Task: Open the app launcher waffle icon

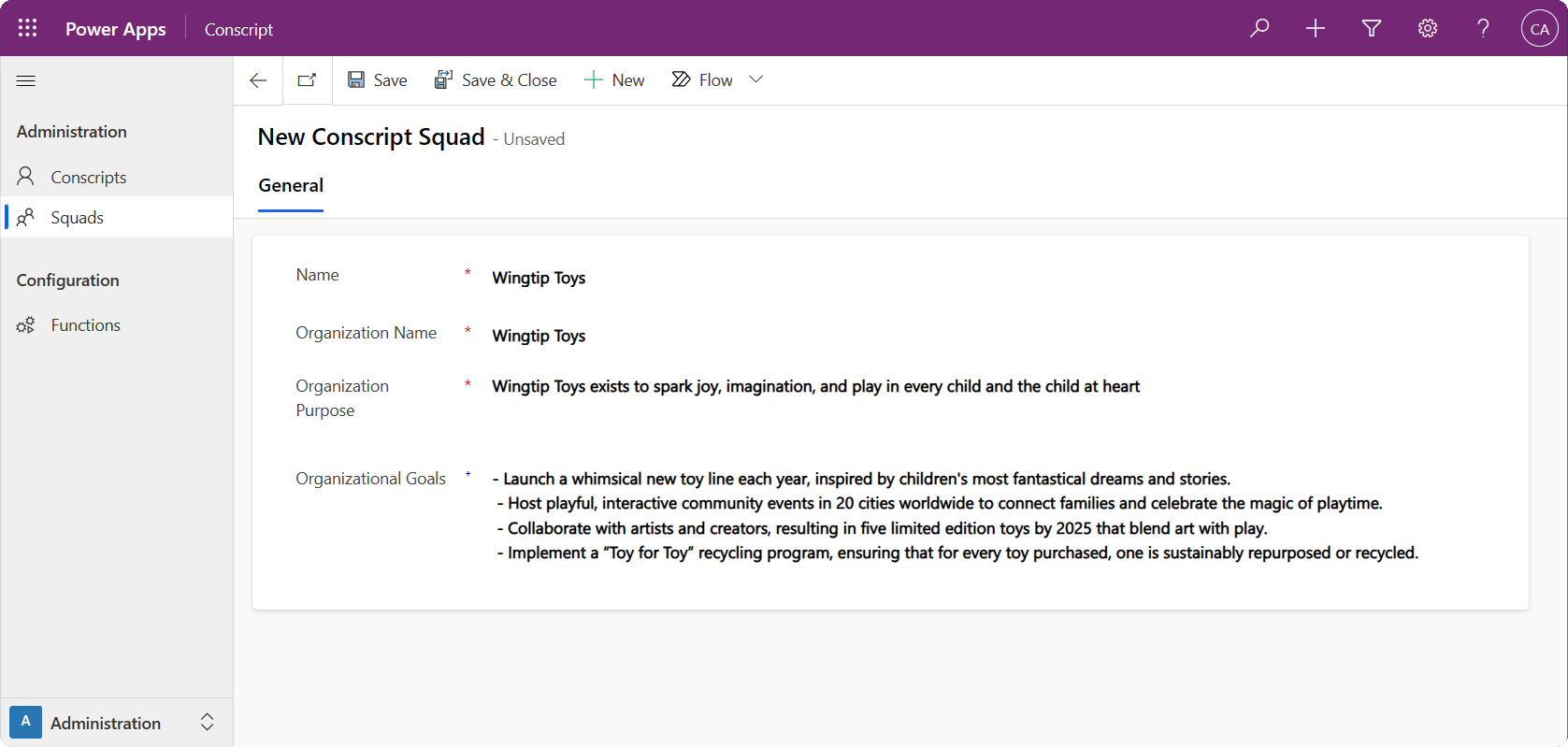Action: coord(27,28)
